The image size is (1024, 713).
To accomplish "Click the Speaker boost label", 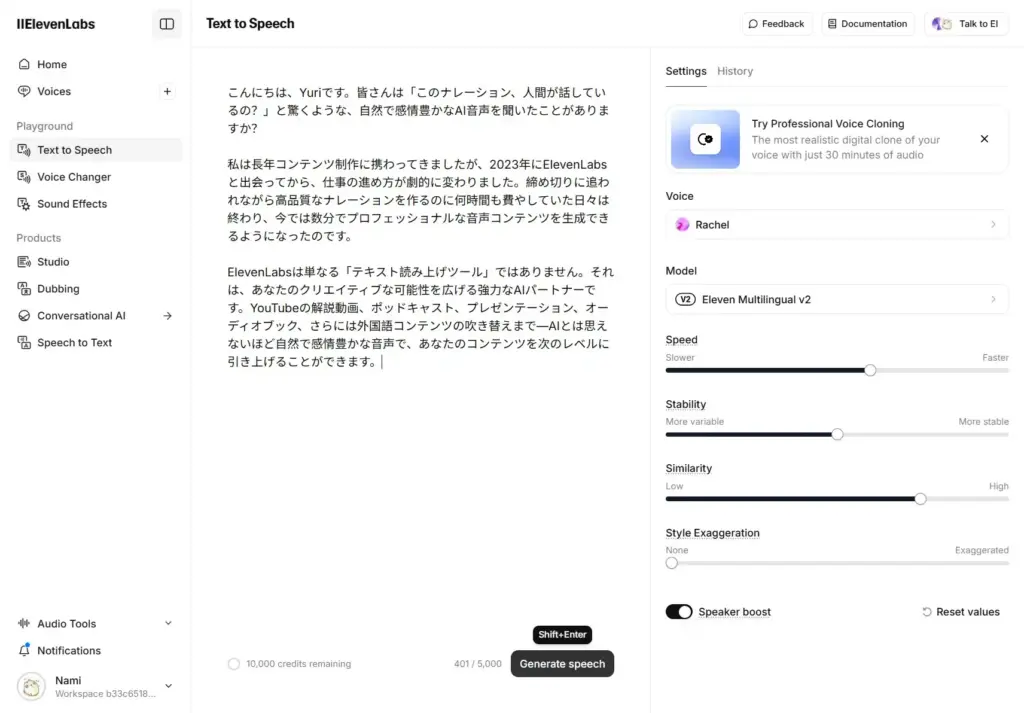I will (x=734, y=612).
